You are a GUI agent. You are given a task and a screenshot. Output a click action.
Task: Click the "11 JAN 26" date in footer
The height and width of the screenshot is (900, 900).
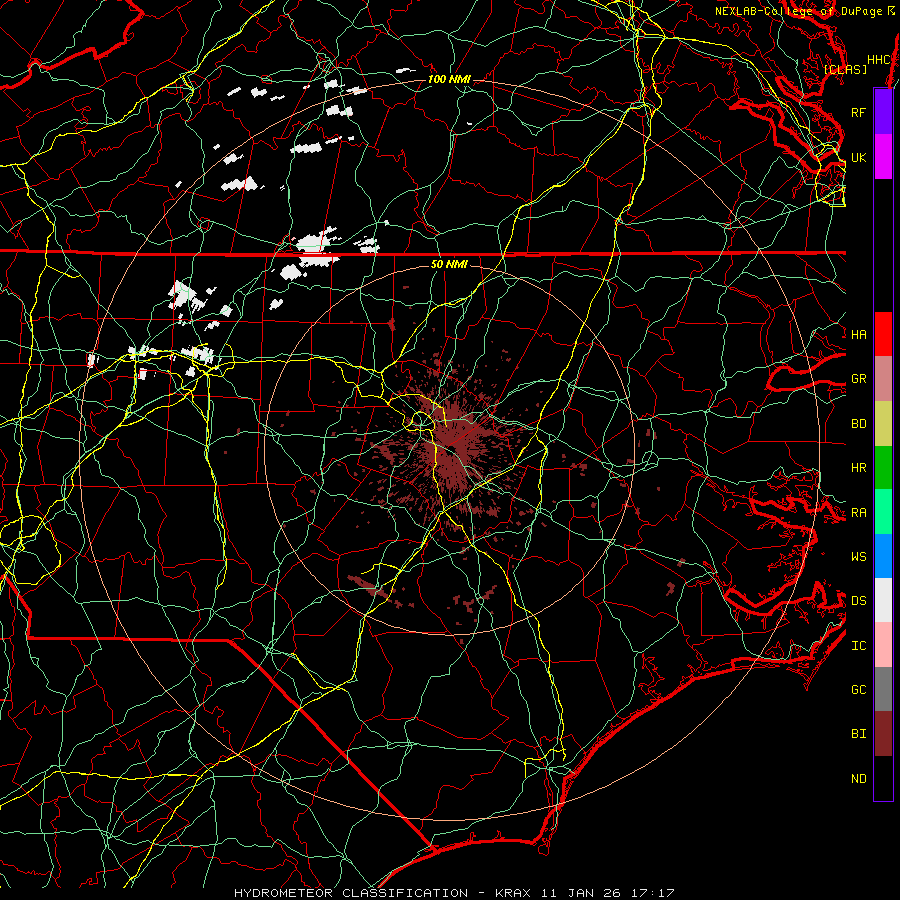tap(581, 893)
